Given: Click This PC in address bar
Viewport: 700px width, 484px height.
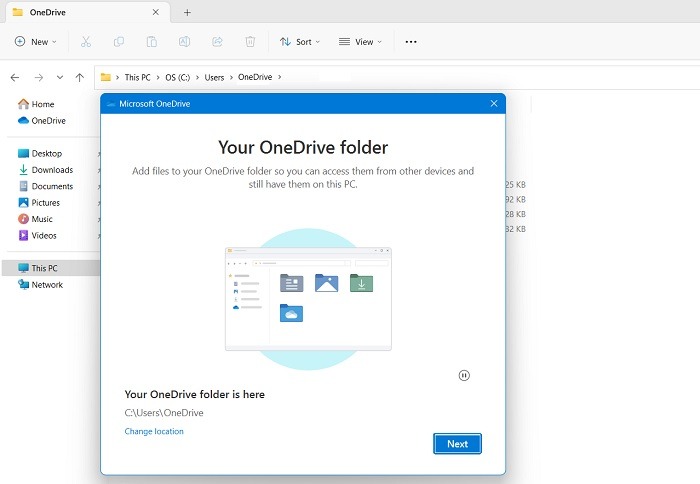Looking at the screenshot, I should (x=138, y=77).
